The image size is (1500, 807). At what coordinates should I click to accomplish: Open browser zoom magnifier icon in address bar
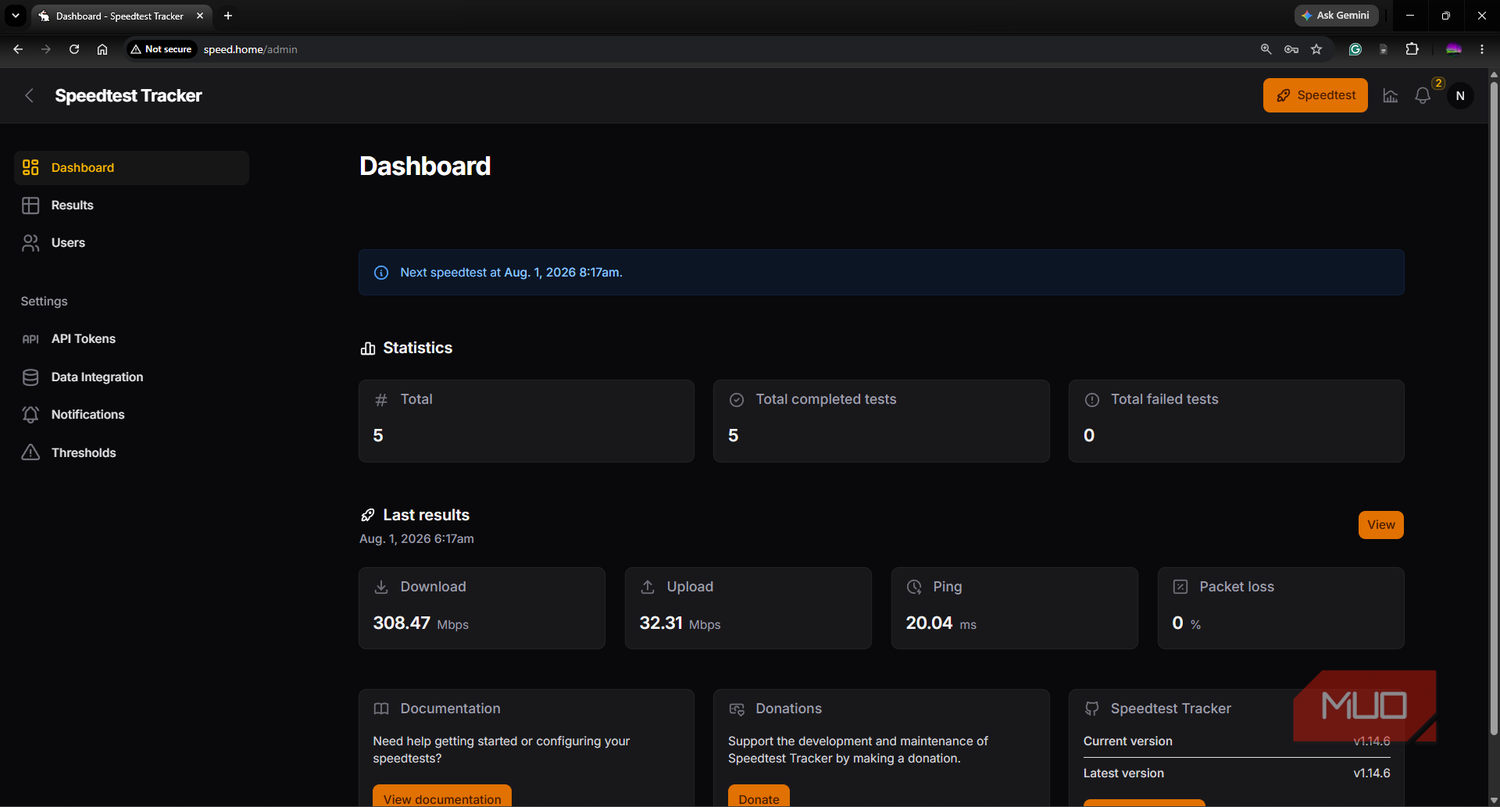point(1266,49)
